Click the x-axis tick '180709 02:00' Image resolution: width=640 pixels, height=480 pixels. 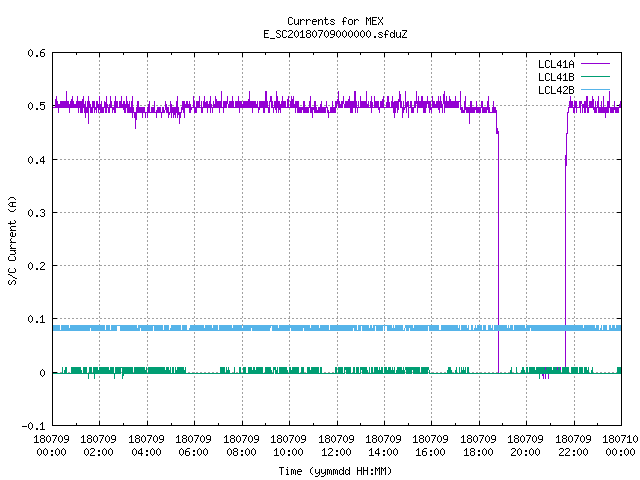click(x=98, y=446)
